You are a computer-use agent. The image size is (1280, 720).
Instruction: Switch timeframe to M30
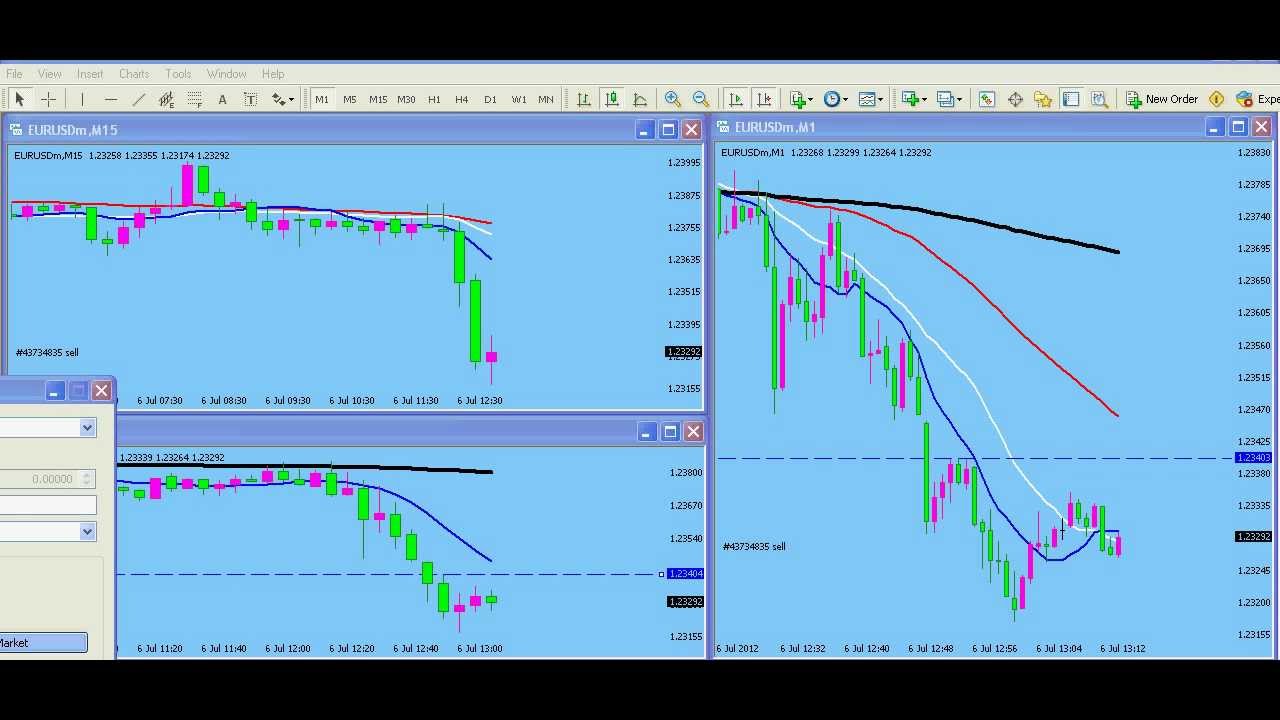(x=406, y=99)
